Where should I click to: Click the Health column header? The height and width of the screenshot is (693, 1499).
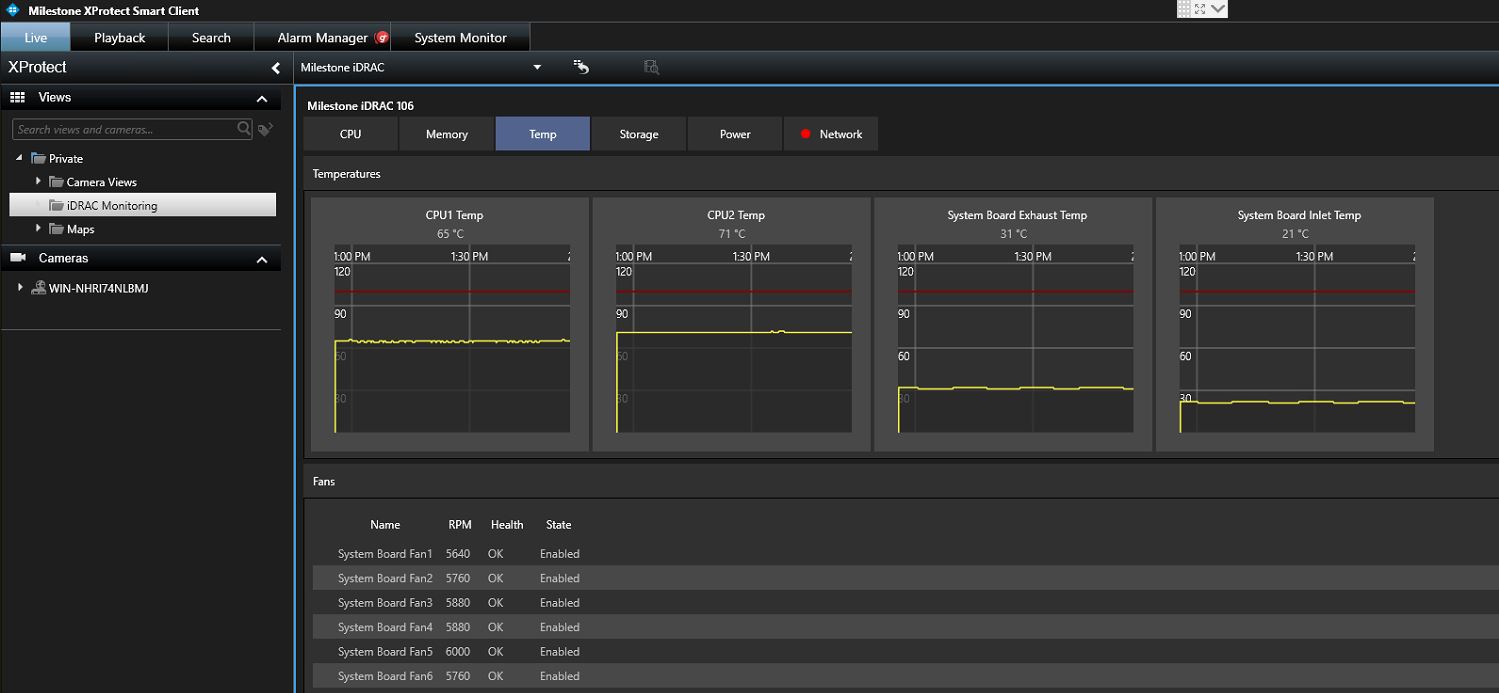tap(507, 525)
